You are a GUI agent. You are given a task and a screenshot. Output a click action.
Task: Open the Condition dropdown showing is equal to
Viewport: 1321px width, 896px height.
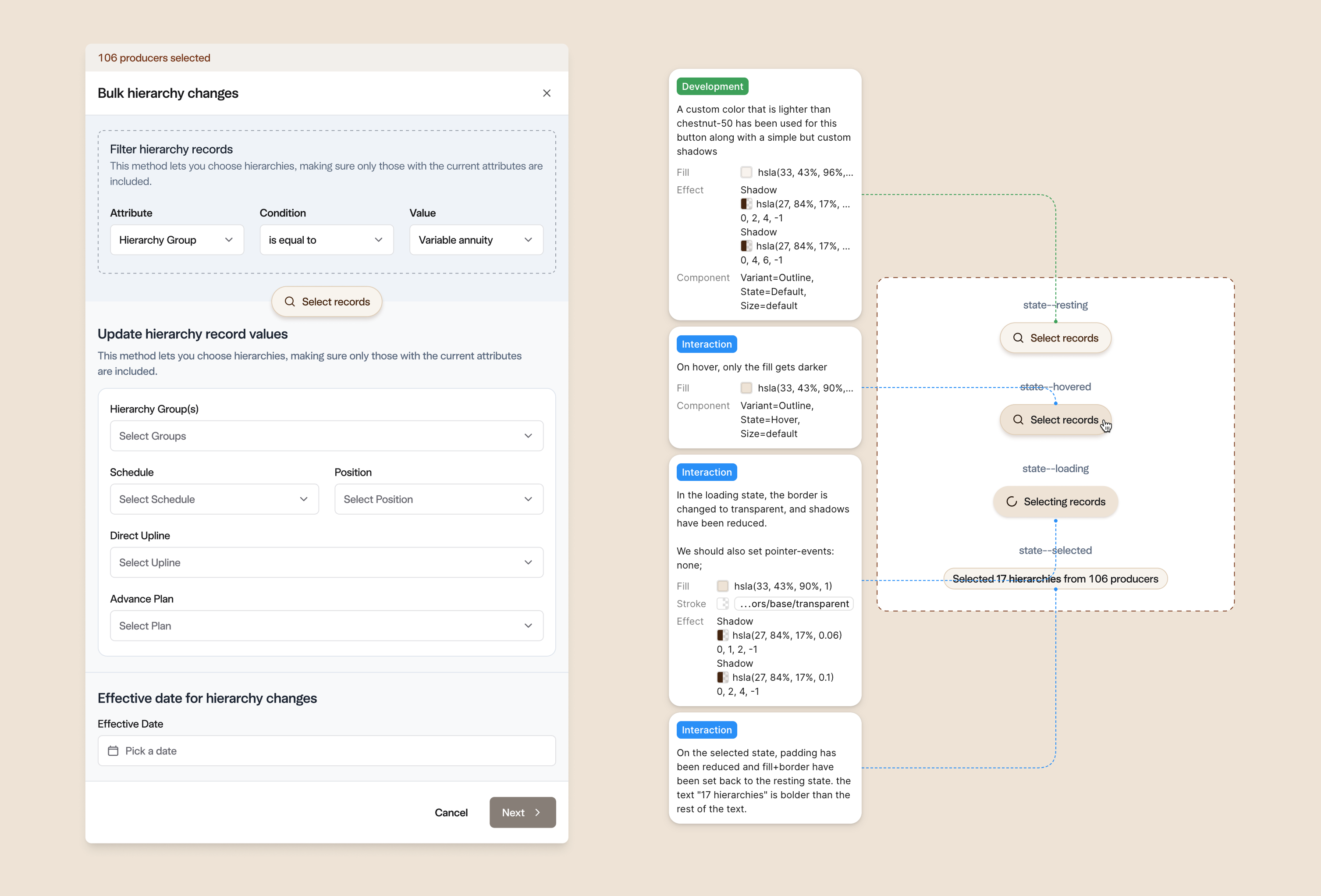[x=326, y=240]
